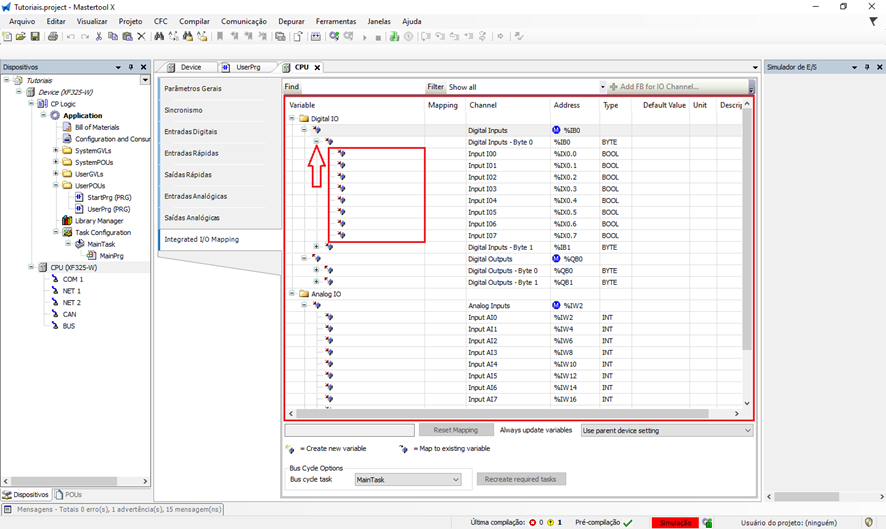Open Library Manager in device tree
This screenshot has width=886, height=529.
(x=99, y=221)
